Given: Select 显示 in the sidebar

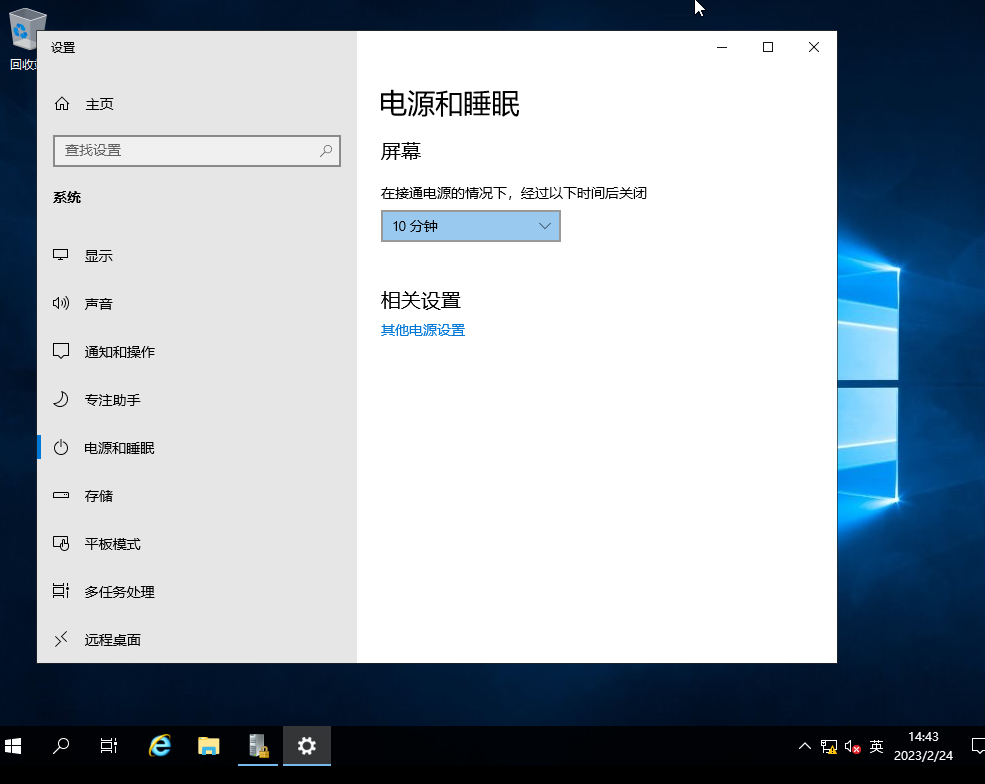Looking at the screenshot, I should point(99,256).
